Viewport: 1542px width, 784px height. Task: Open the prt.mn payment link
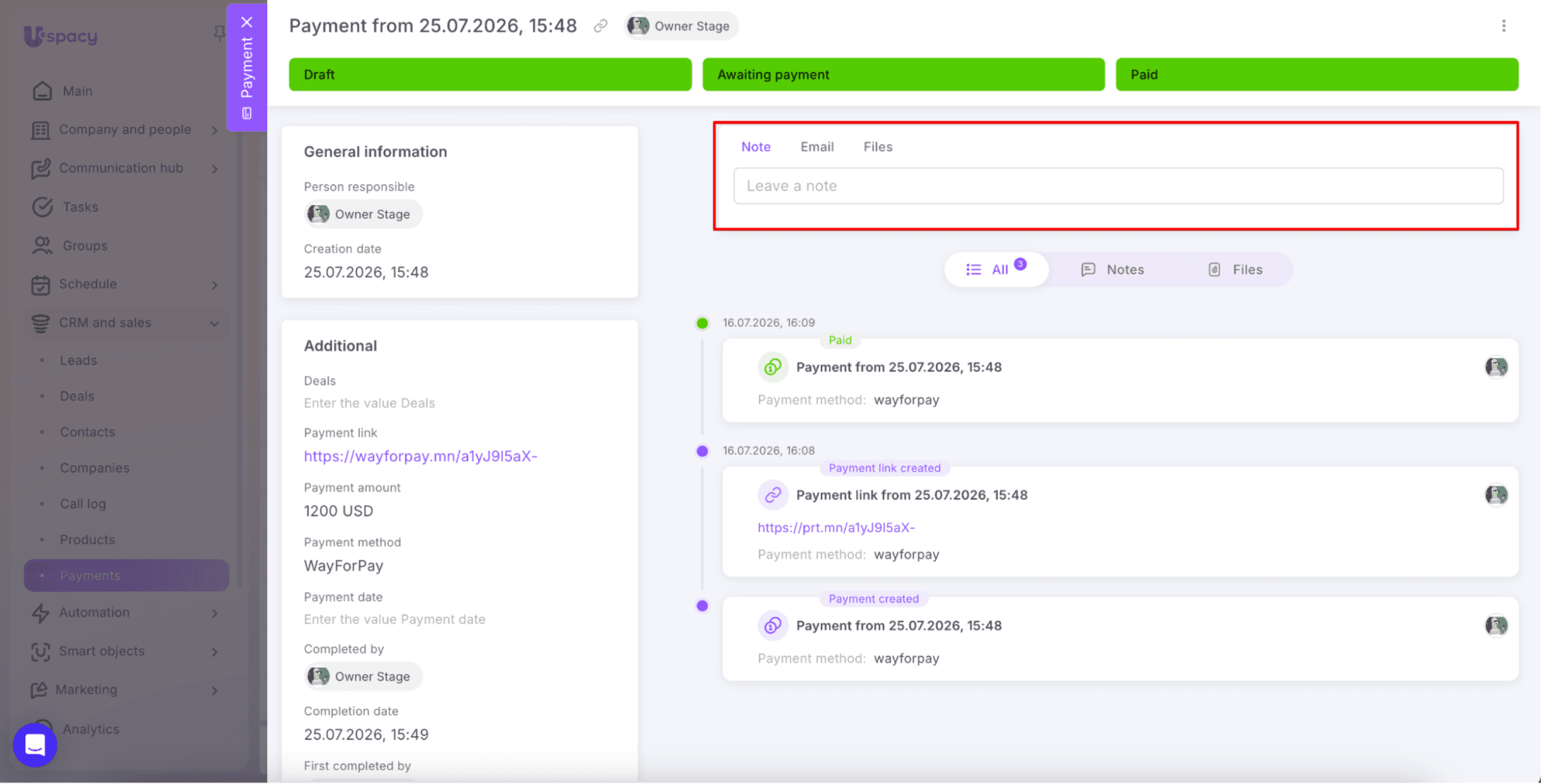click(836, 527)
